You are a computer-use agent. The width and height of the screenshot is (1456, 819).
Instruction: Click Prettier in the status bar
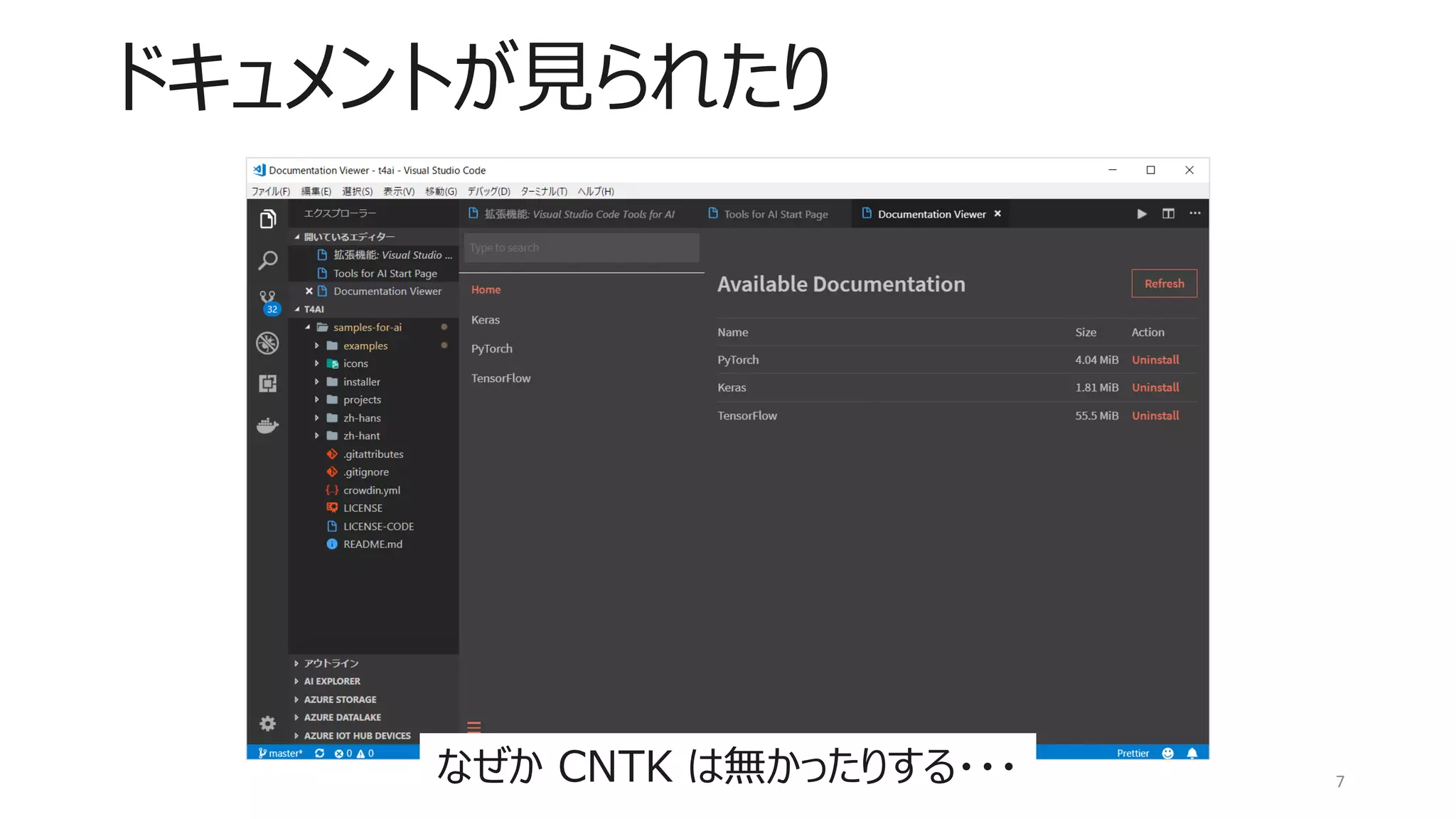click(1133, 753)
